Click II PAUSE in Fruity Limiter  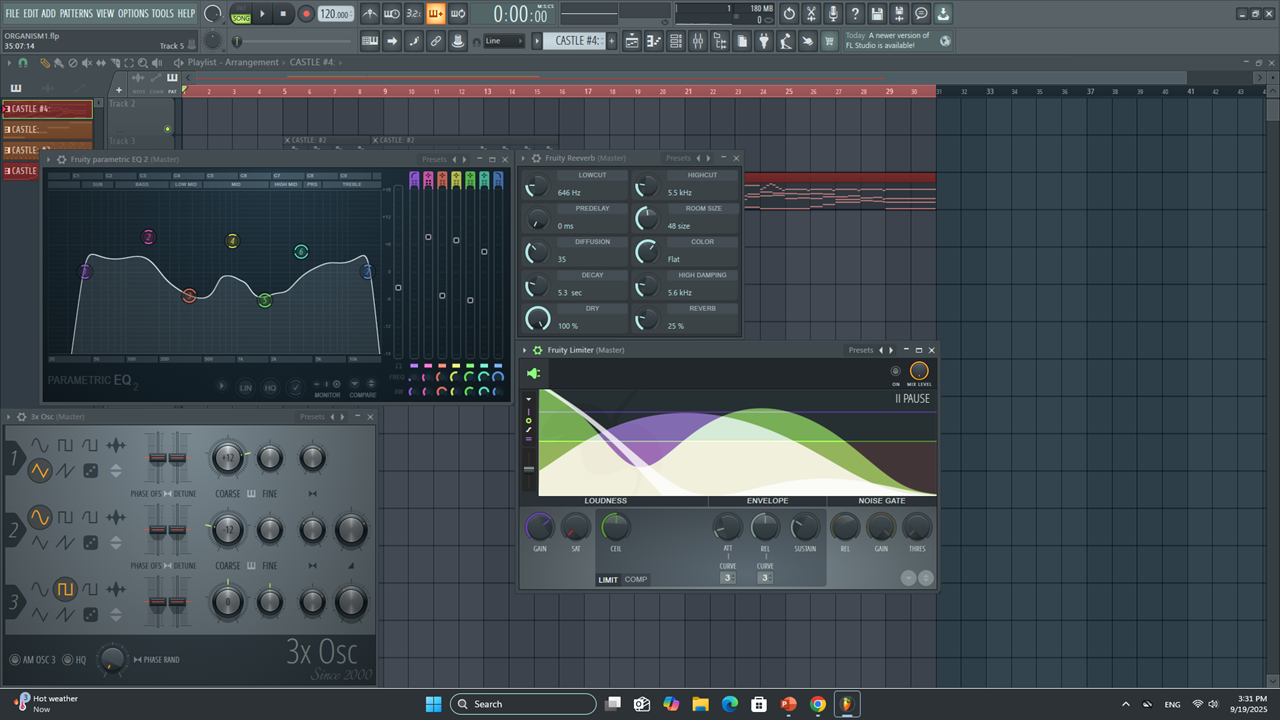click(x=912, y=399)
